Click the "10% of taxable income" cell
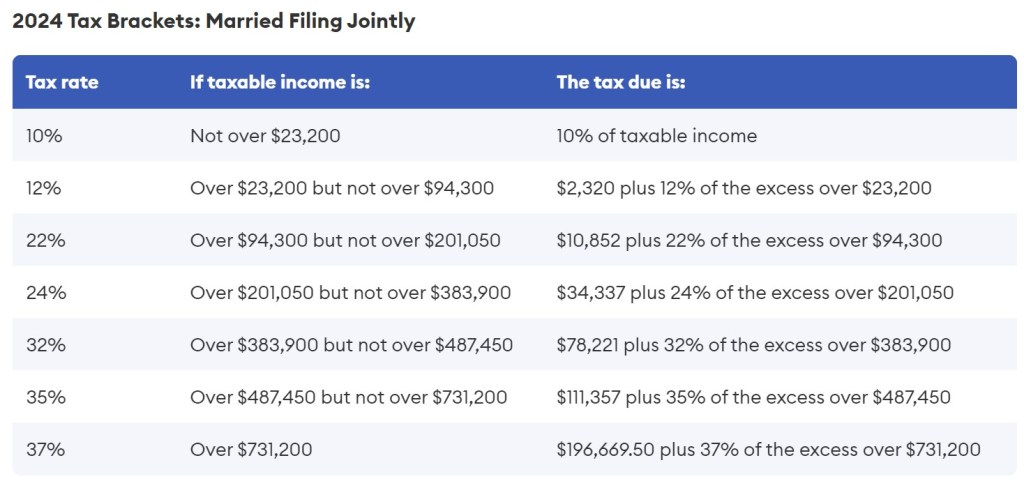The image size is (1024, 488). (656, 135)
